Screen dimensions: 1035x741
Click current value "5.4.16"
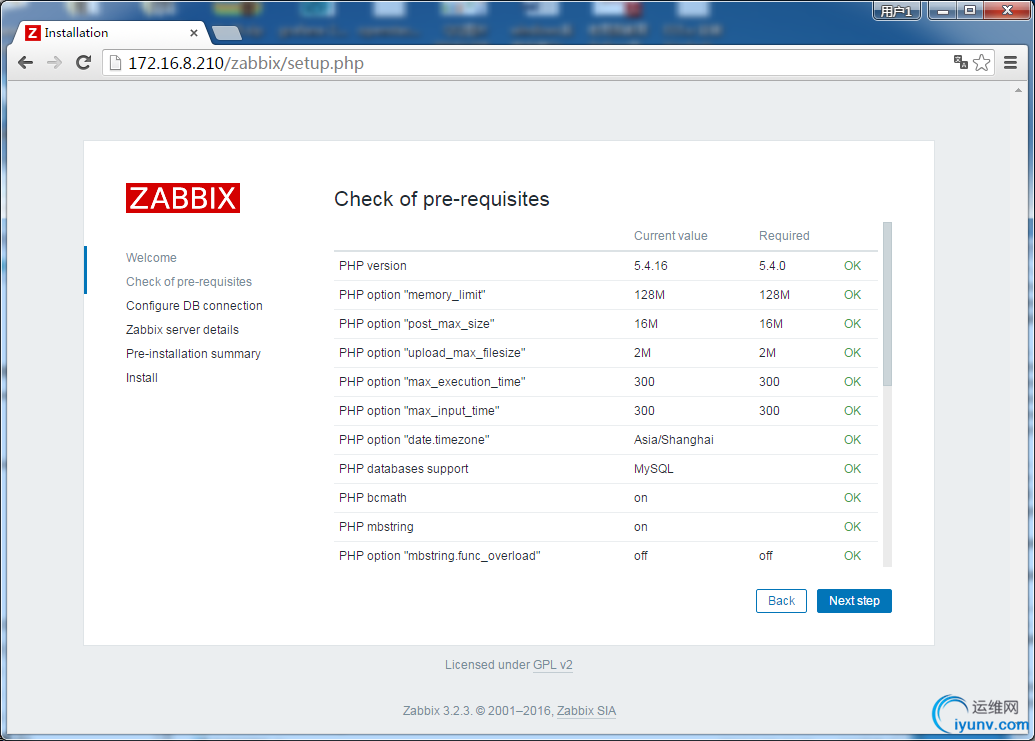[x=651, y=266]
